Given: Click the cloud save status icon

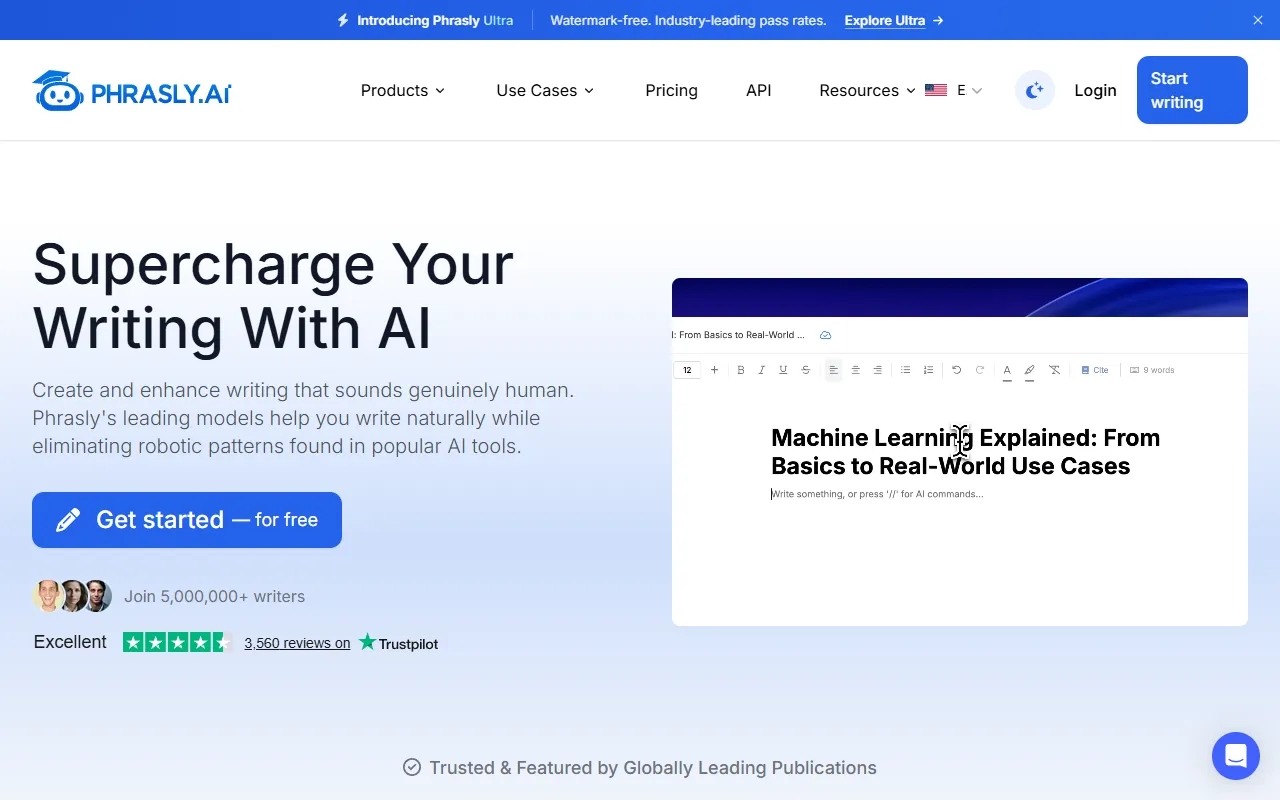Looking at the screenshot, I should click(826, 335).
